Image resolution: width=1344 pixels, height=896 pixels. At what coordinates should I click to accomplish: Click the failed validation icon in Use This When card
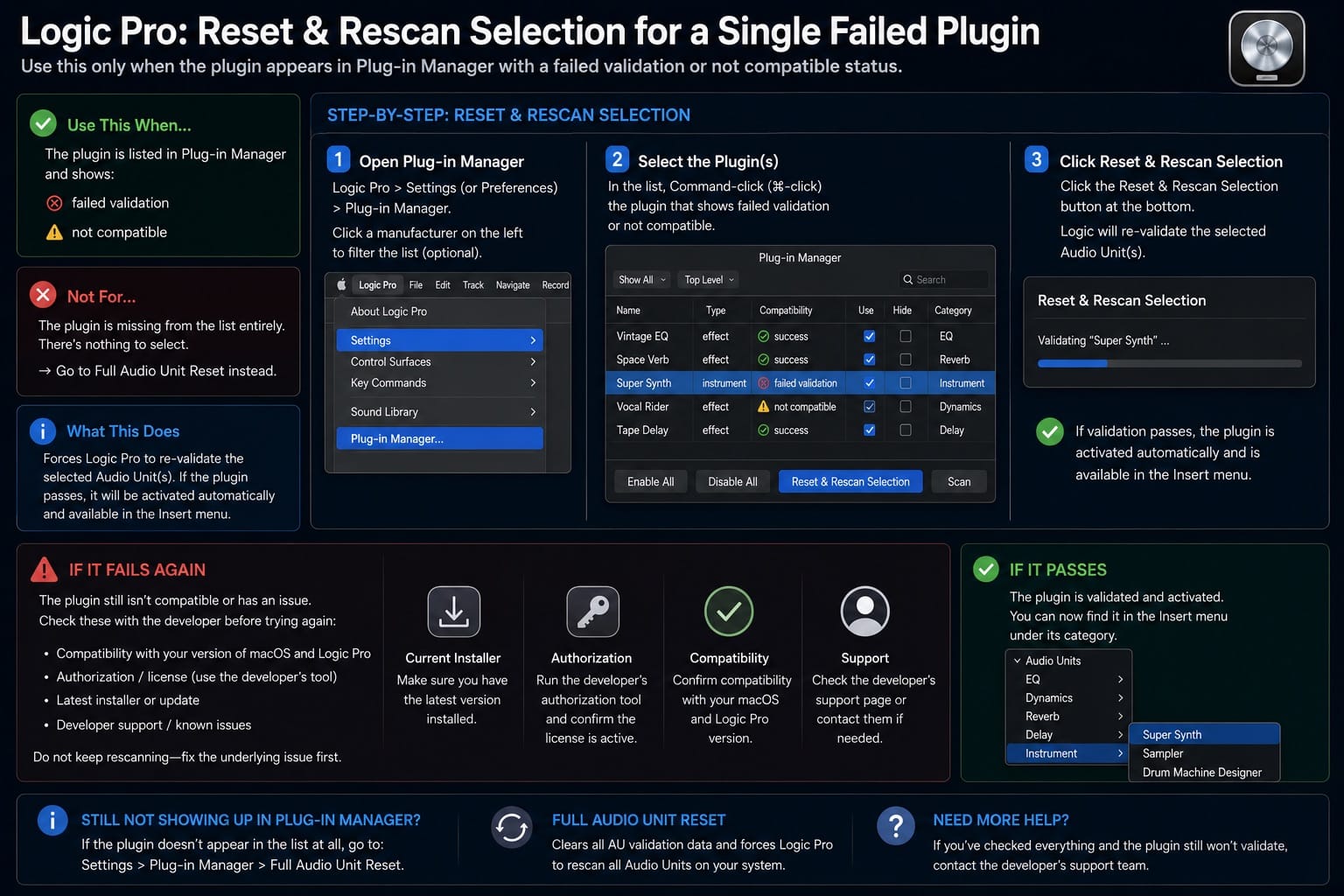point(54,203)
